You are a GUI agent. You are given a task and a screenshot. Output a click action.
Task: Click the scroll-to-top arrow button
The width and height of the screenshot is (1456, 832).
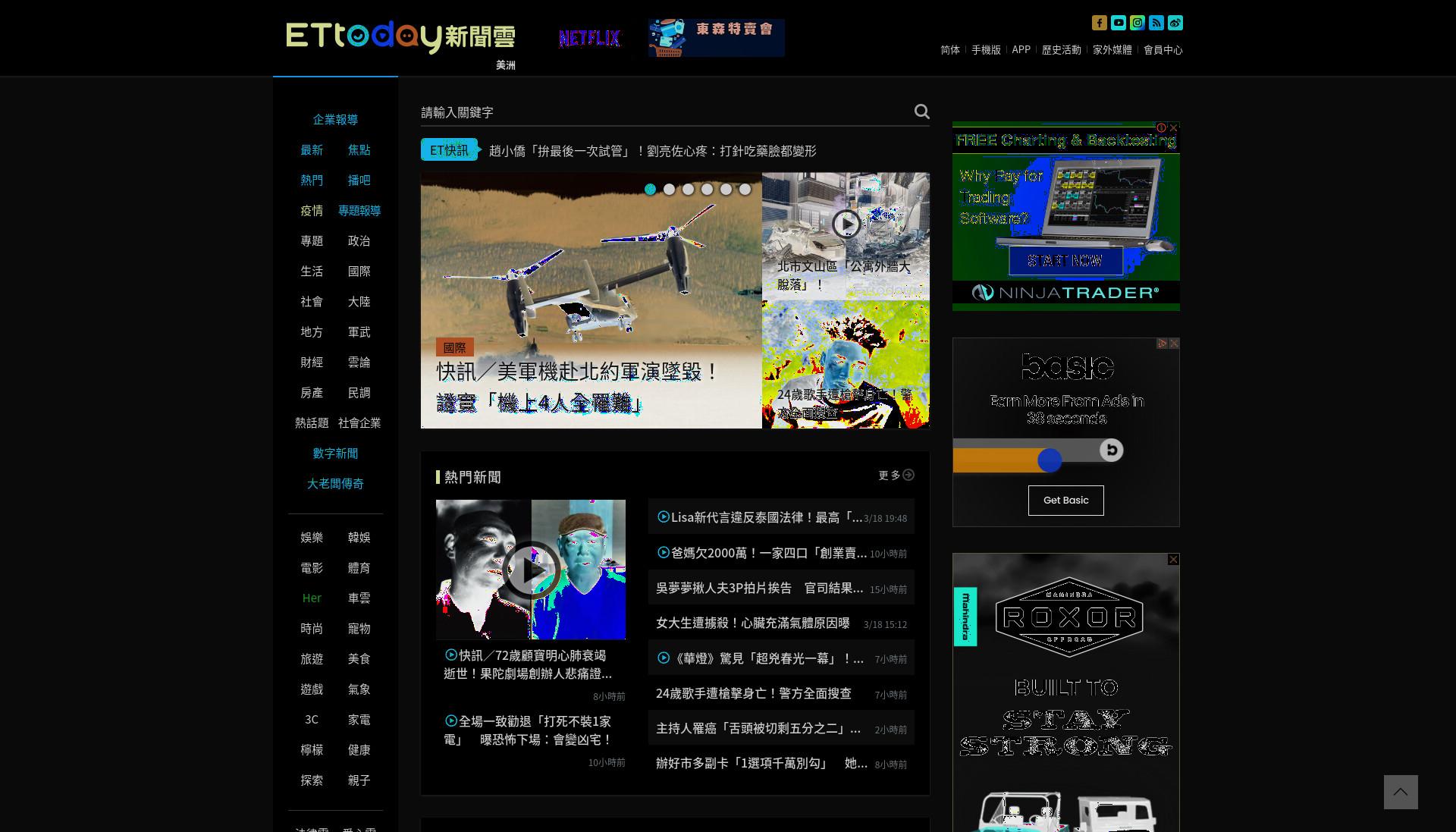point(1401,792)
